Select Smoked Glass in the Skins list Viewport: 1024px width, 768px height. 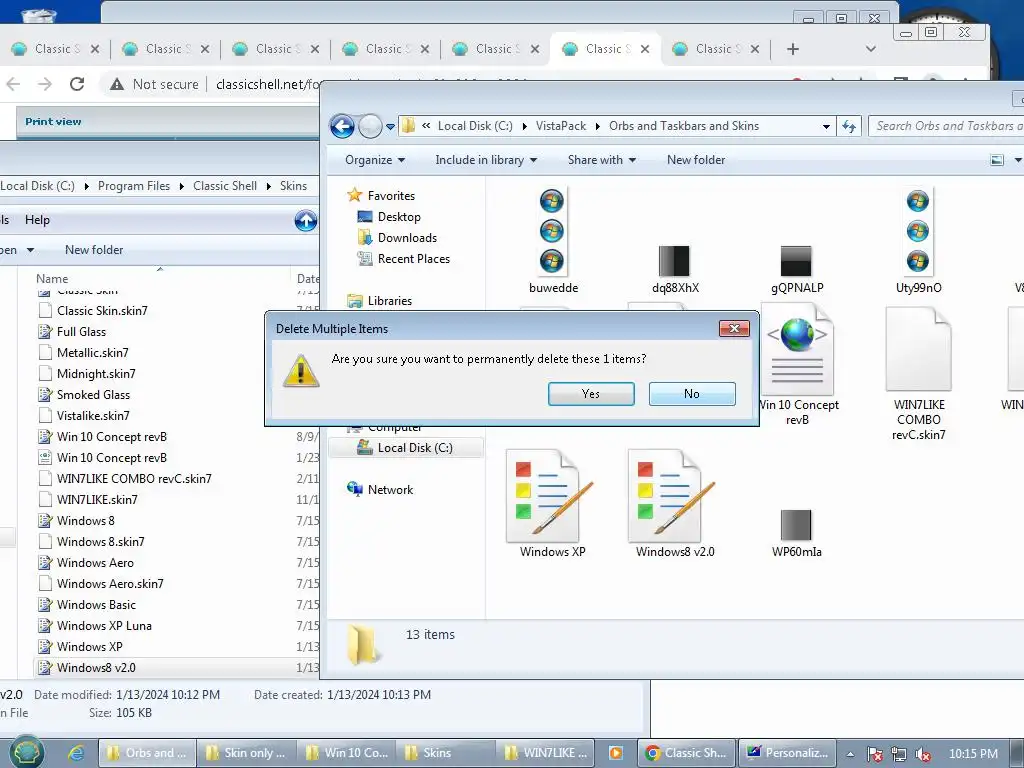click(x=93, y=395)
